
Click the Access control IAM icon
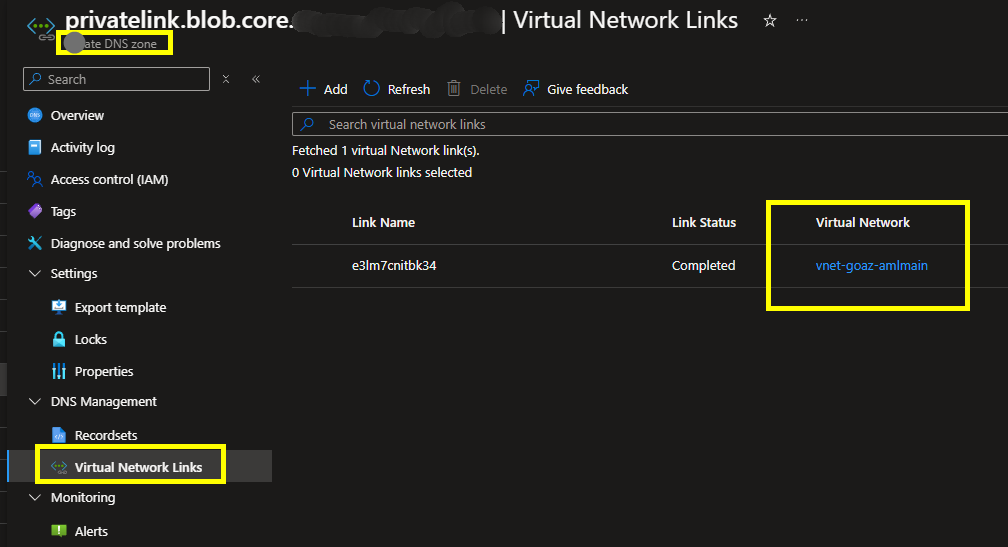(x=35, y=179)
